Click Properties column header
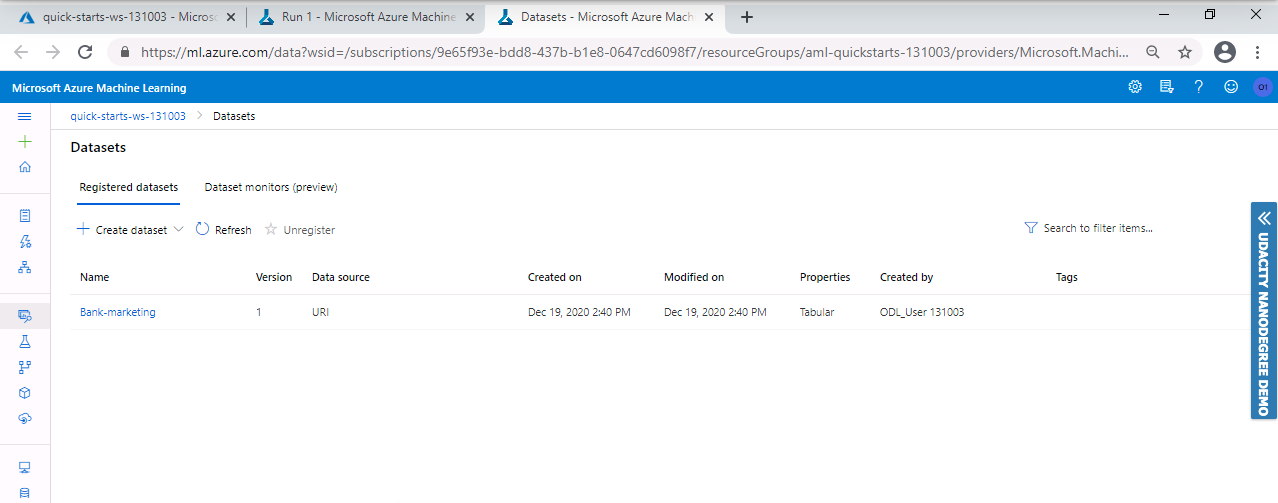Image resolution: width=1278 pixels, height=503 pixels. point(825,277)
